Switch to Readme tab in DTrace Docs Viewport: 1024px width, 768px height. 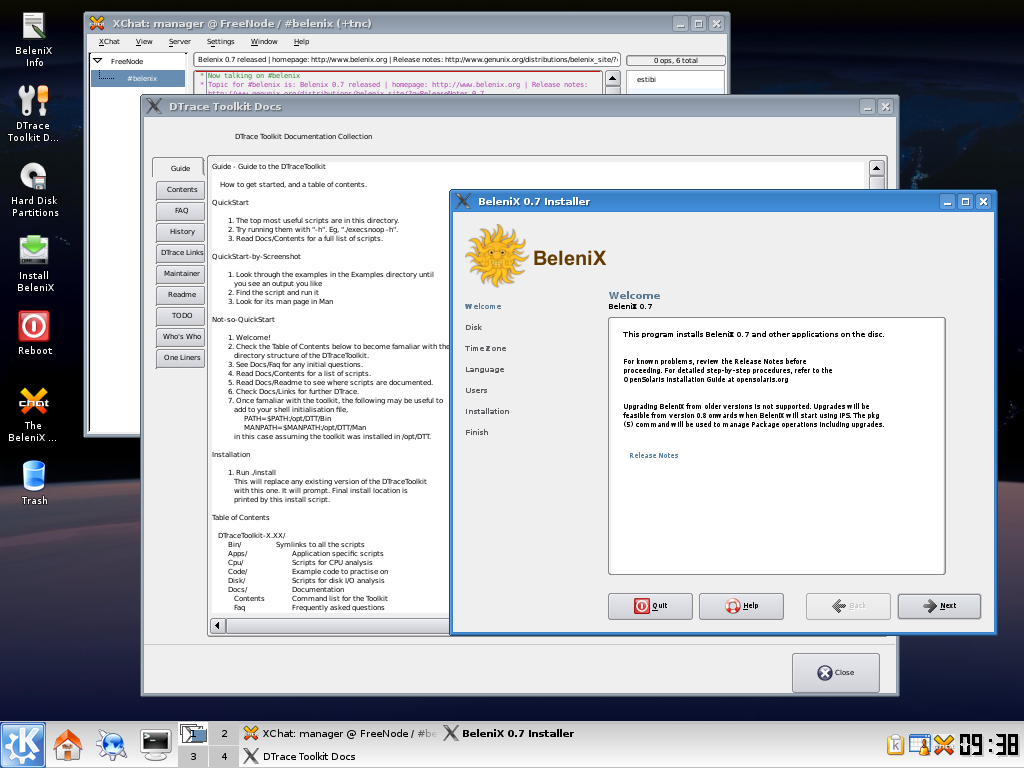pyautogui.click(x=181, y=295)
